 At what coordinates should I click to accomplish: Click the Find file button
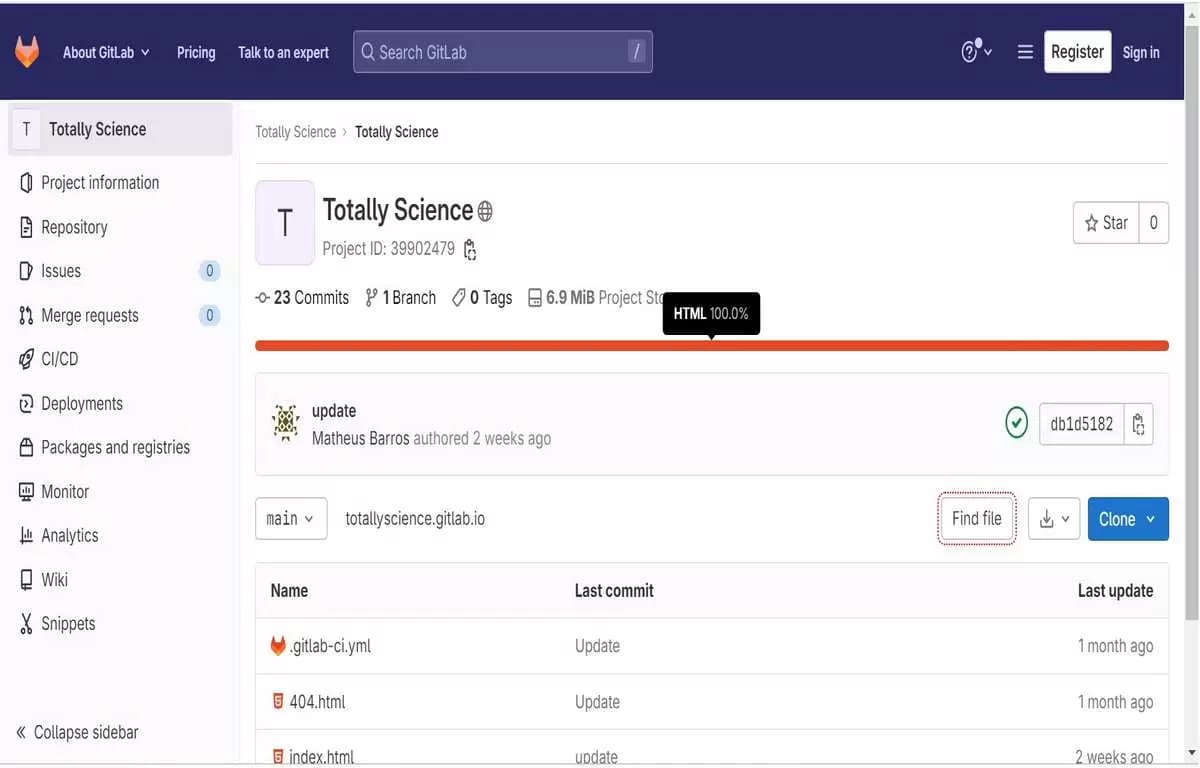pyautogui.click(x=976, y=518)
